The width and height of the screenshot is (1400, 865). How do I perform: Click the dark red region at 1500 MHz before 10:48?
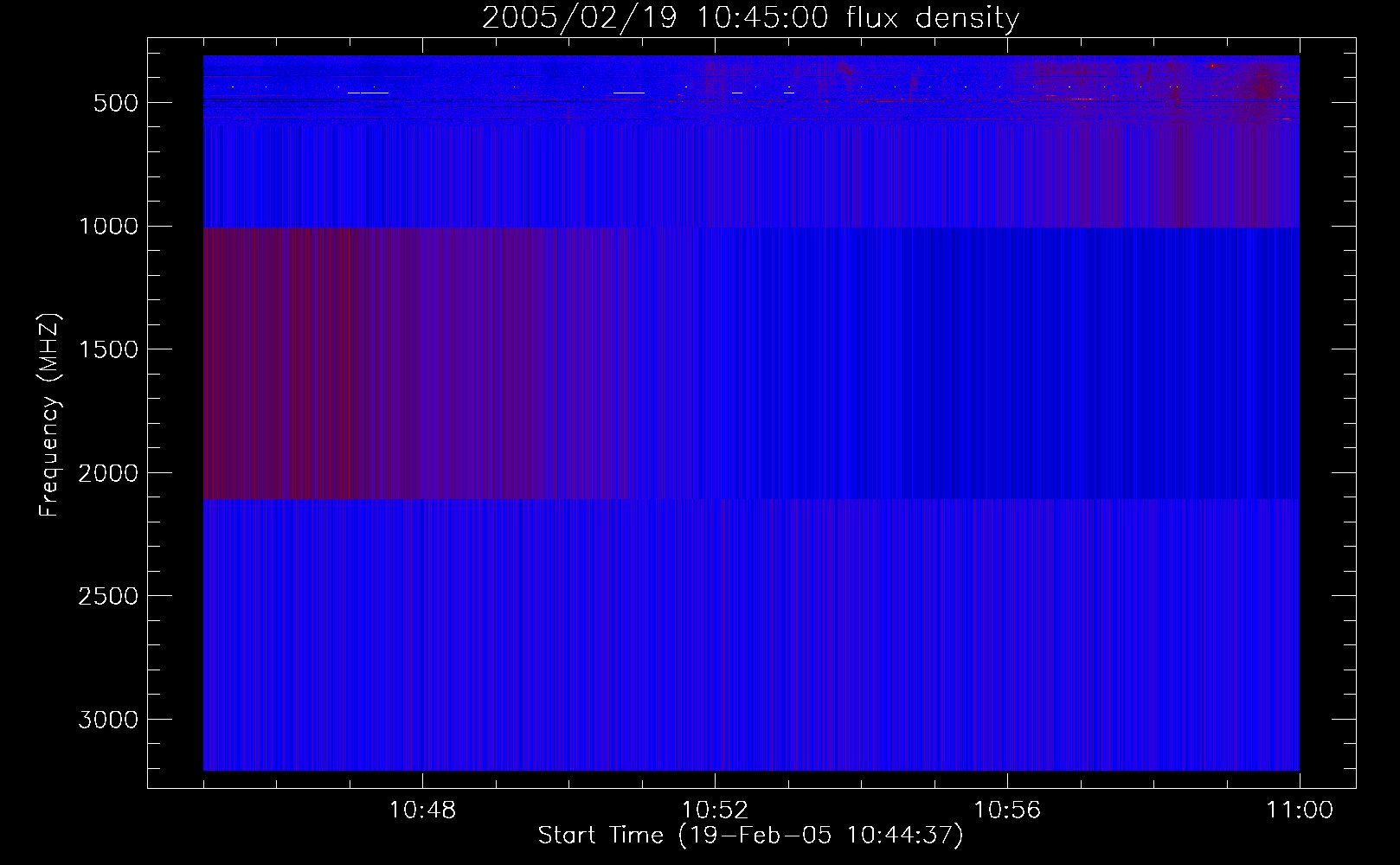click(311, 349)
